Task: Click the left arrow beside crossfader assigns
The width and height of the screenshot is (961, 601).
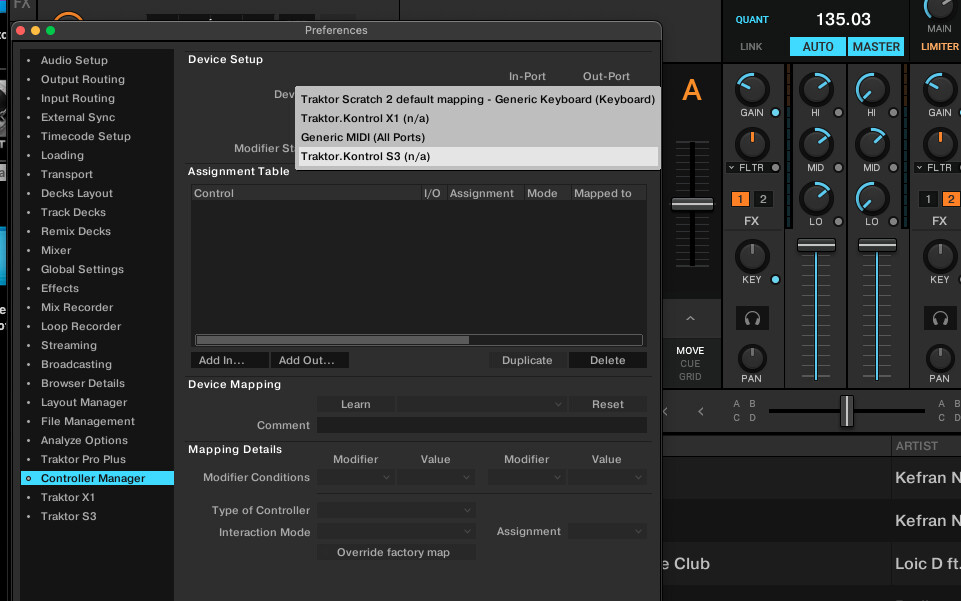Action: pyautogui.click(x=701, y=411)
